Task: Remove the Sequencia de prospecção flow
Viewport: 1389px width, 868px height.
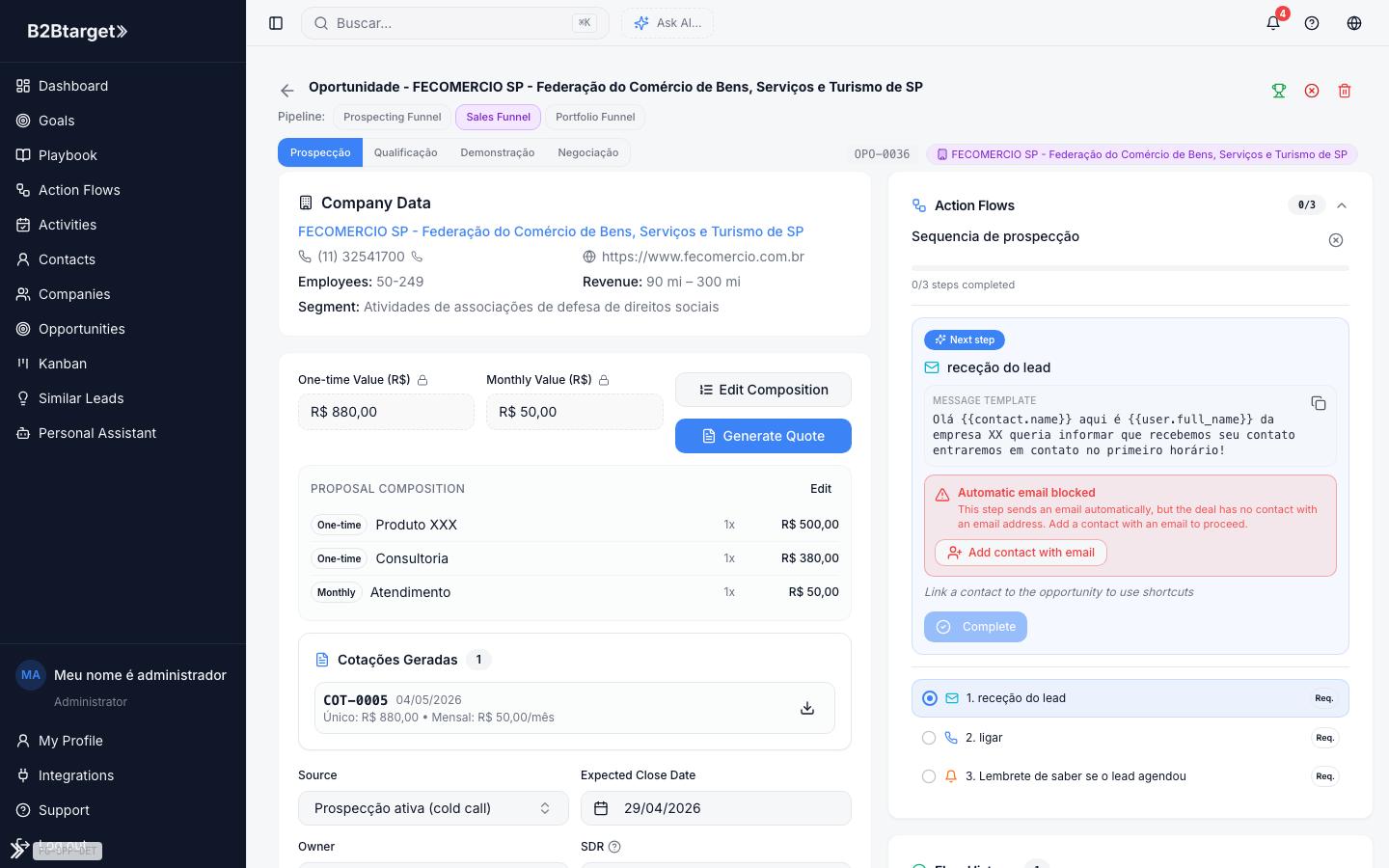Action: (1336, 240)
